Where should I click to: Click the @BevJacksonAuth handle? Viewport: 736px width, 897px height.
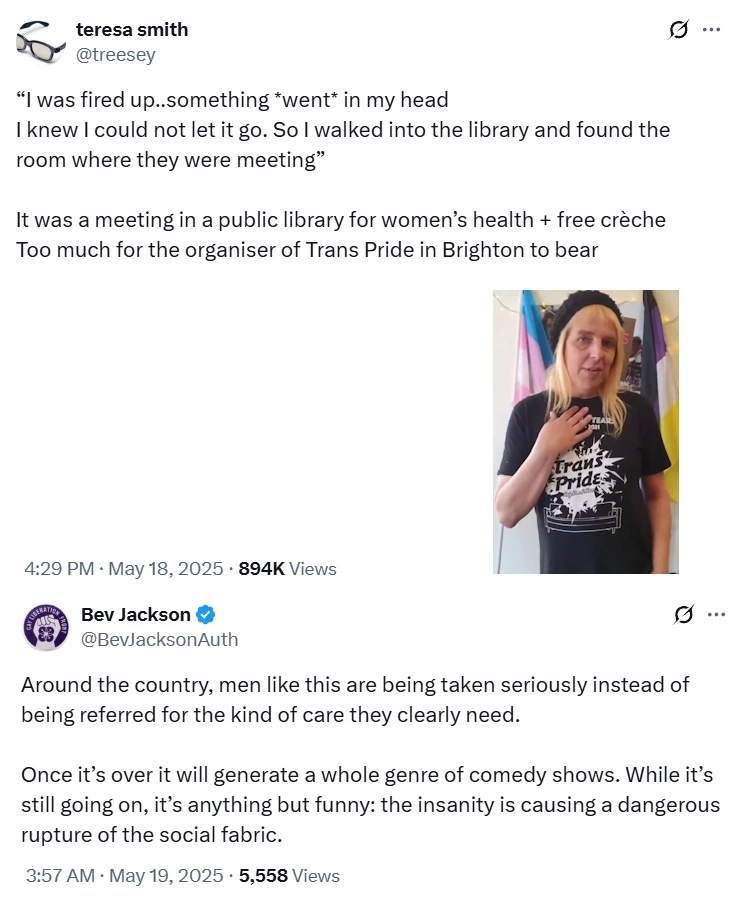coord(159,639)
